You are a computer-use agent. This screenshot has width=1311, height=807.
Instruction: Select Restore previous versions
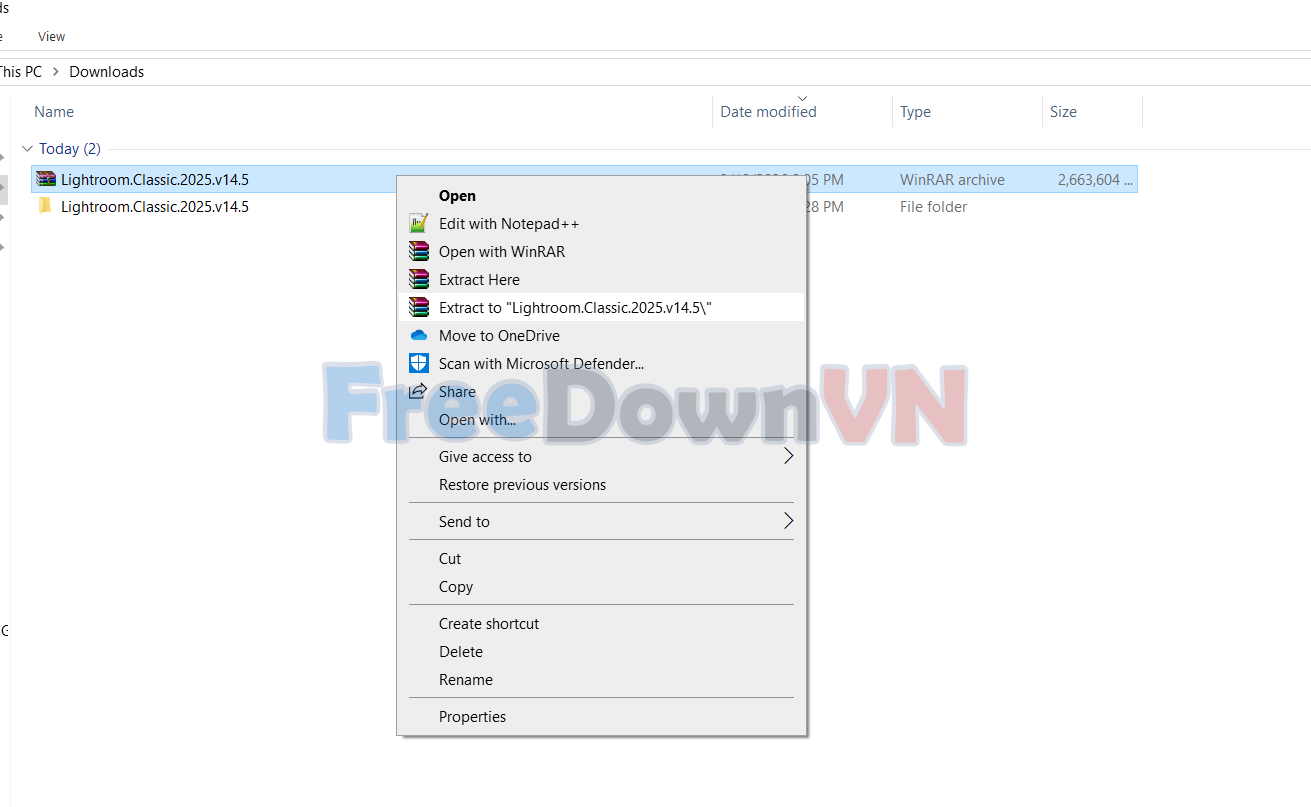[x=522, y=484]
